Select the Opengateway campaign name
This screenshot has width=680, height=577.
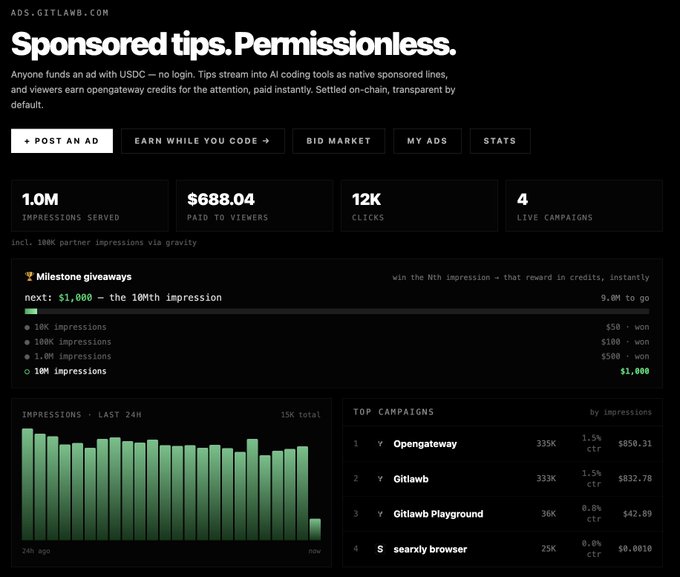point(425,444)
